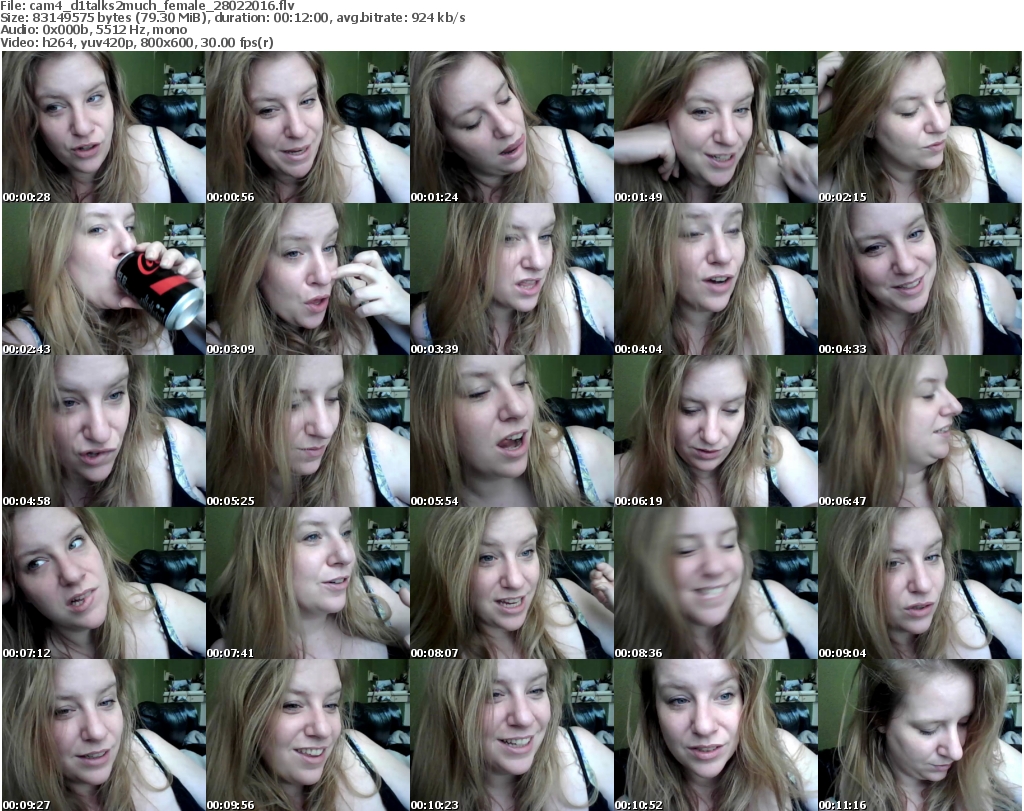Choose the last thumbnail timestamped 00:11:16
1024x811 pixels.
point(920,735)
